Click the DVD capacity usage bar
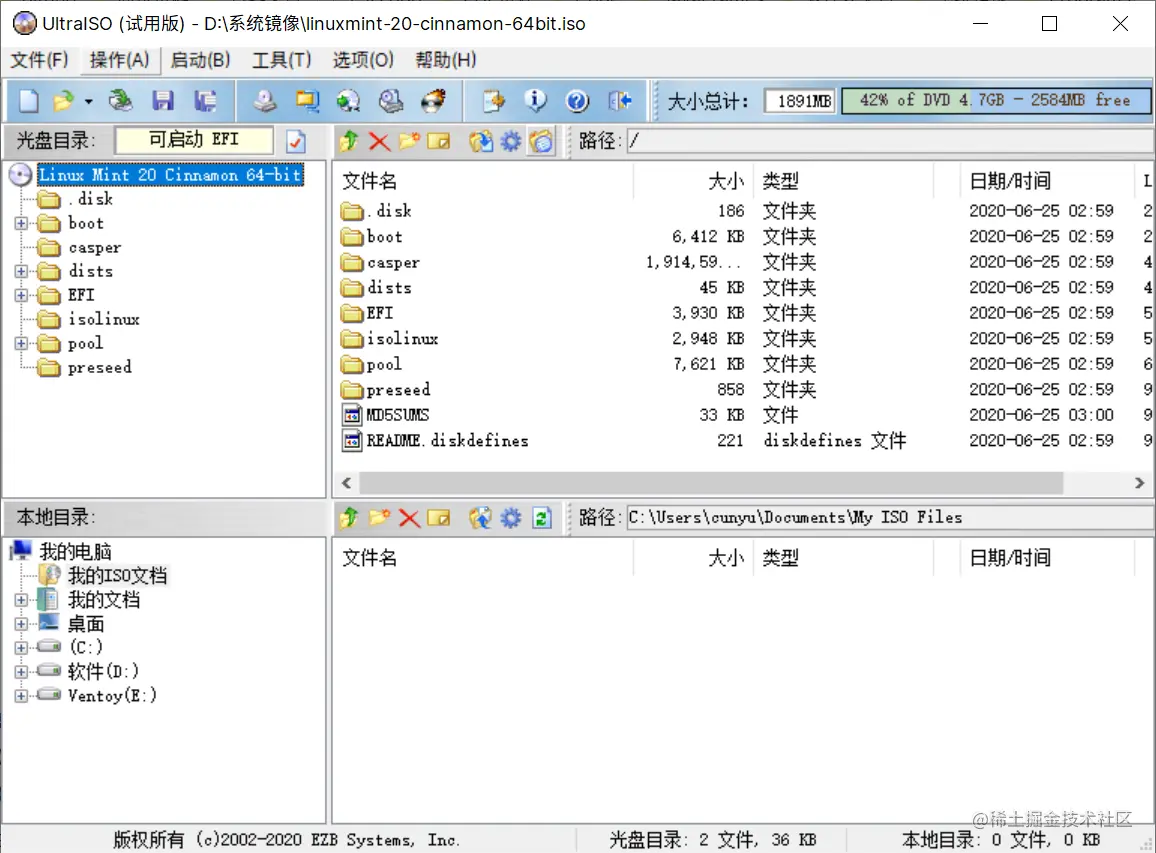The image size is (1156, 853). 995,100
